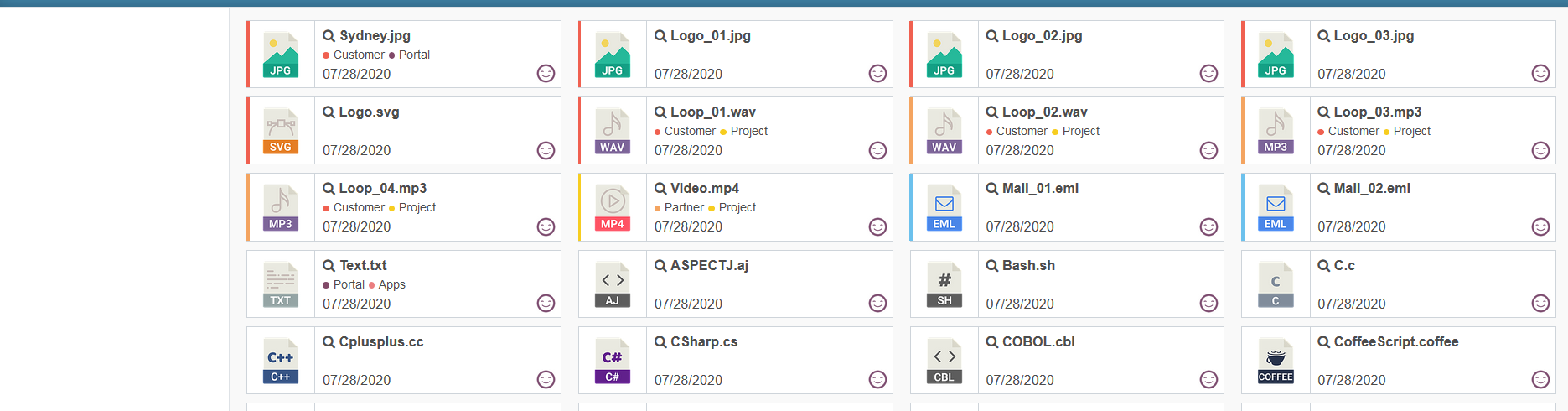Click the magnifier preview icon beside Logo_02.jpg
The image size is (1568, 411).
992,36
